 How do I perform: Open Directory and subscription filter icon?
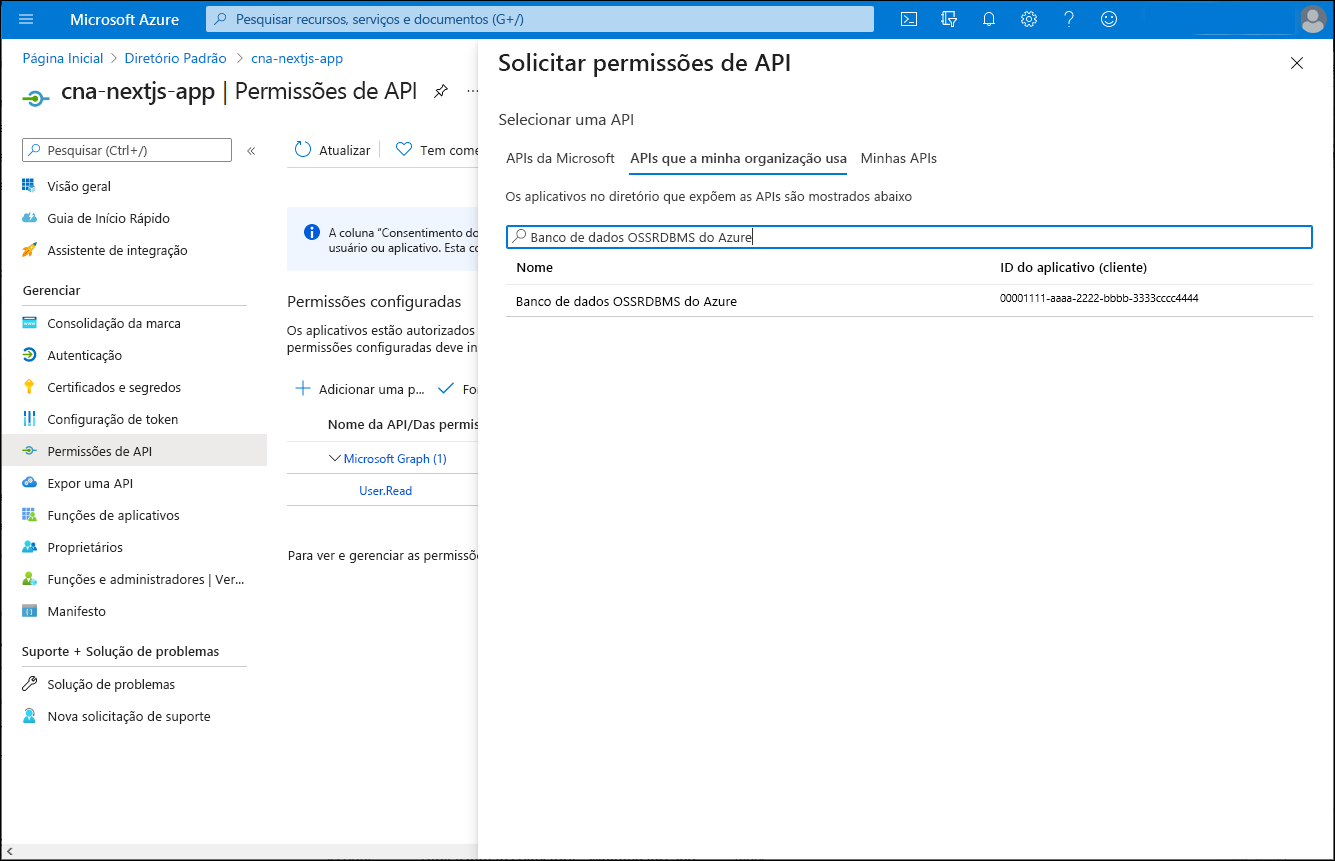[x=949, y=19]
